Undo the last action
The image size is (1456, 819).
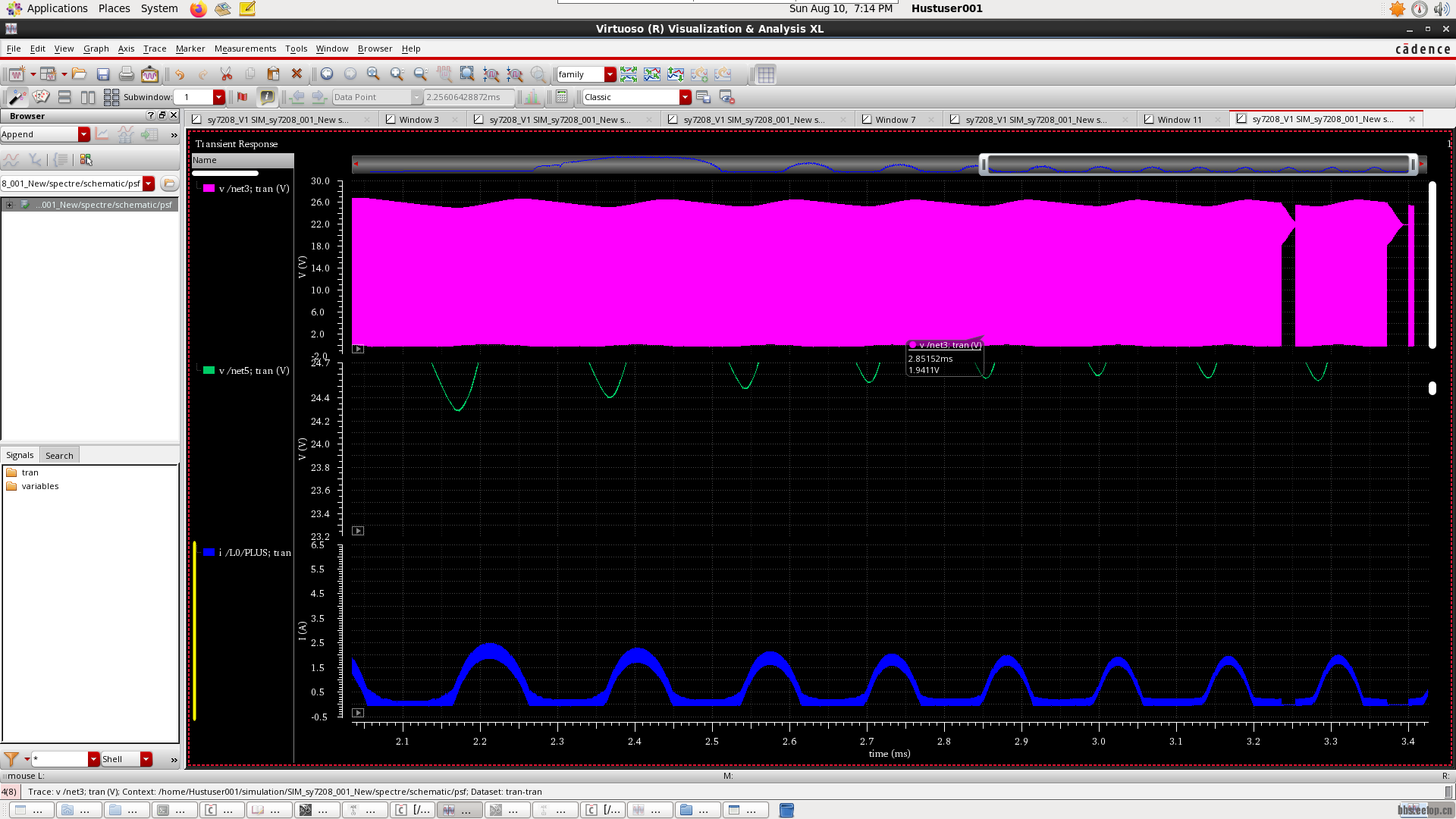(180, 74)
